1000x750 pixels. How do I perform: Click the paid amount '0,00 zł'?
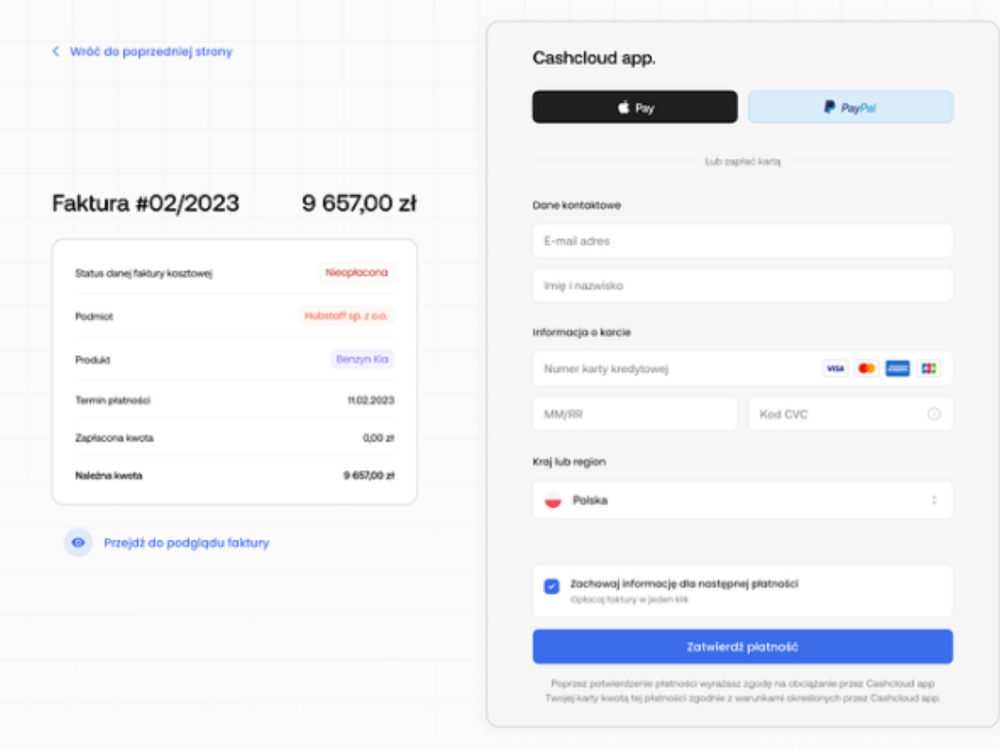point(378,438)
